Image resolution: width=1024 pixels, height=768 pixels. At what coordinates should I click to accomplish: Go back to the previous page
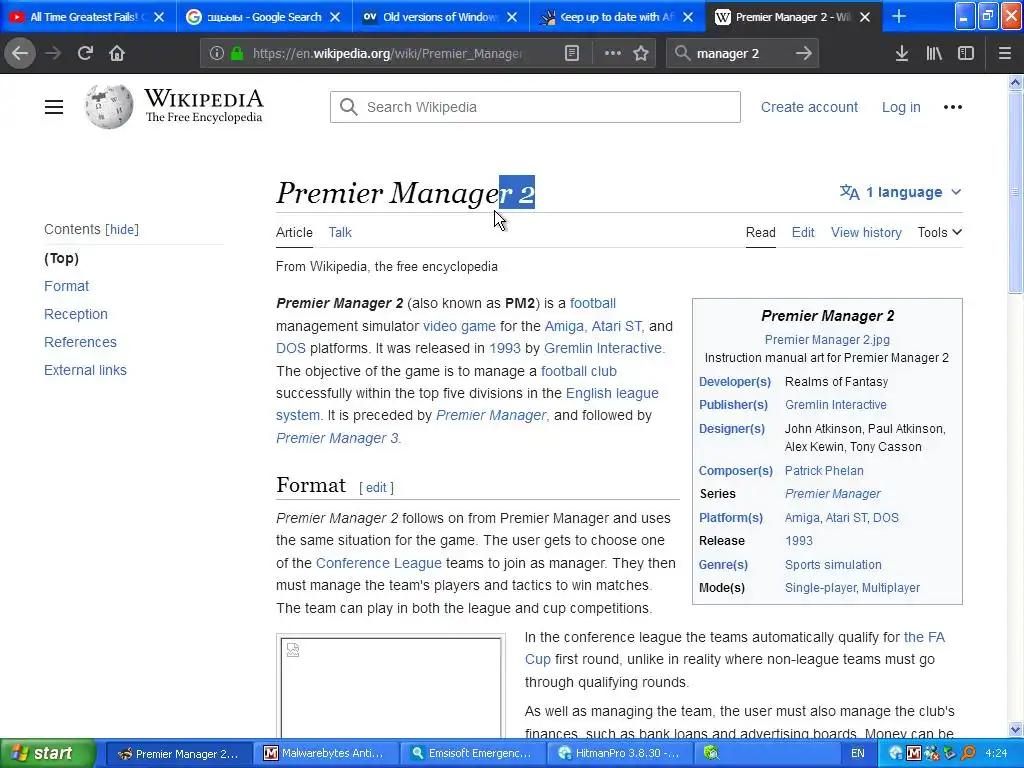20,53
